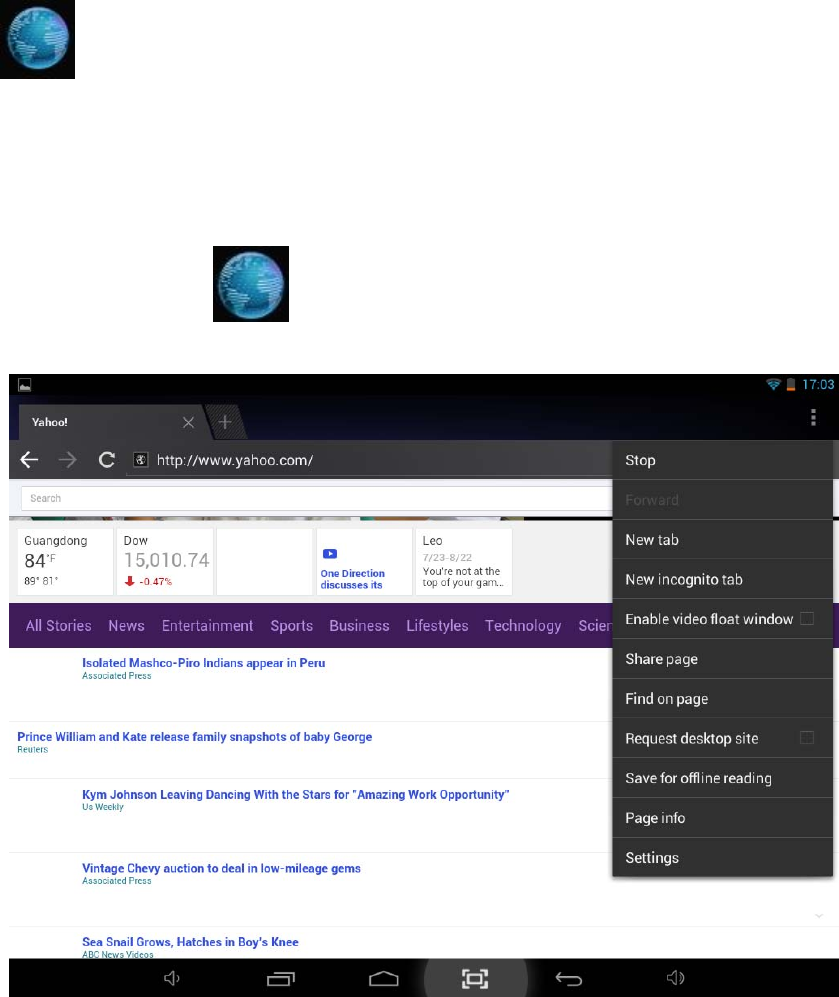The height and width of the screenshot is (997, 839).
Task: Check Enable video float window box
Action: [807, 619]
